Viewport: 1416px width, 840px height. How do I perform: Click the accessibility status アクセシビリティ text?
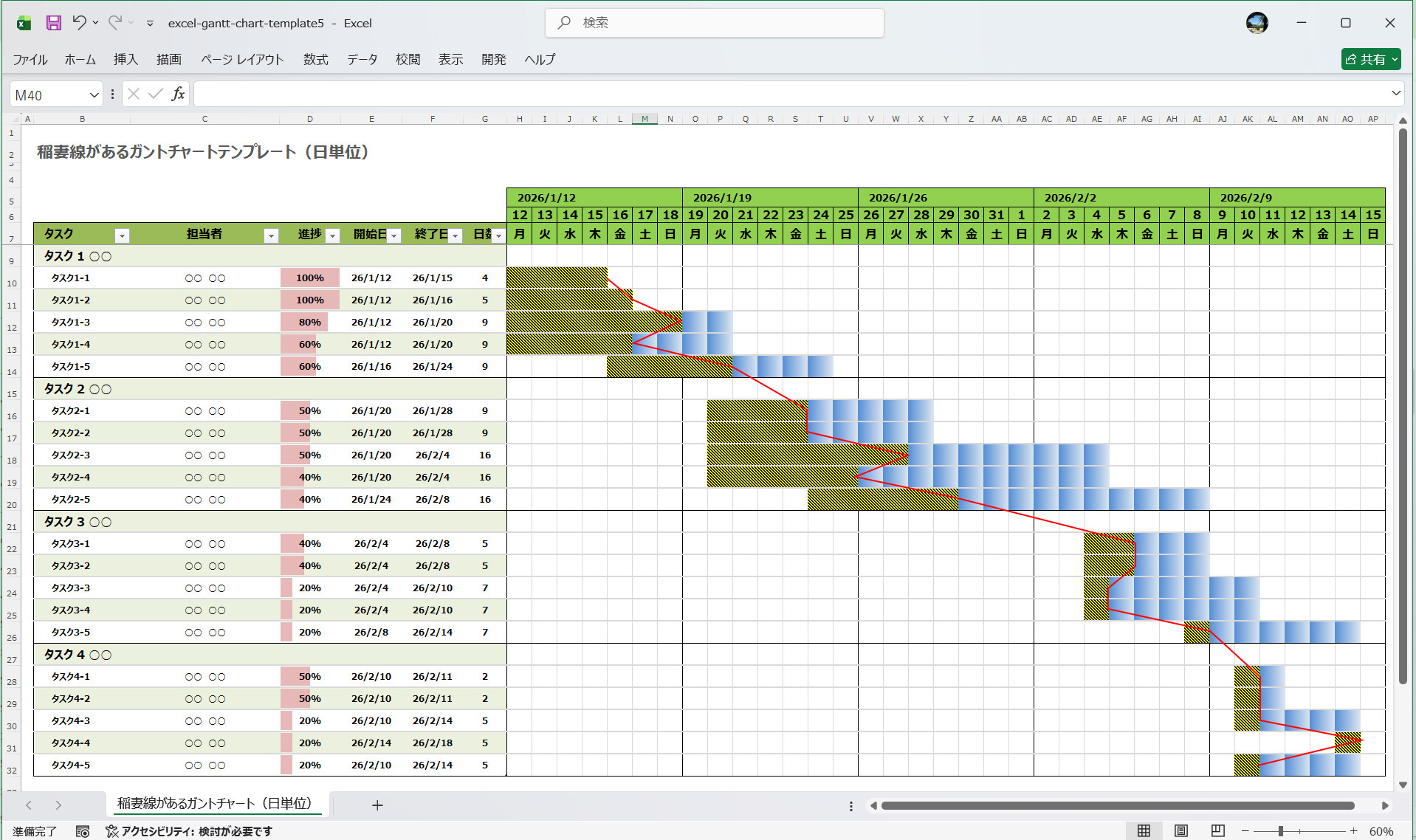[196, 832]
